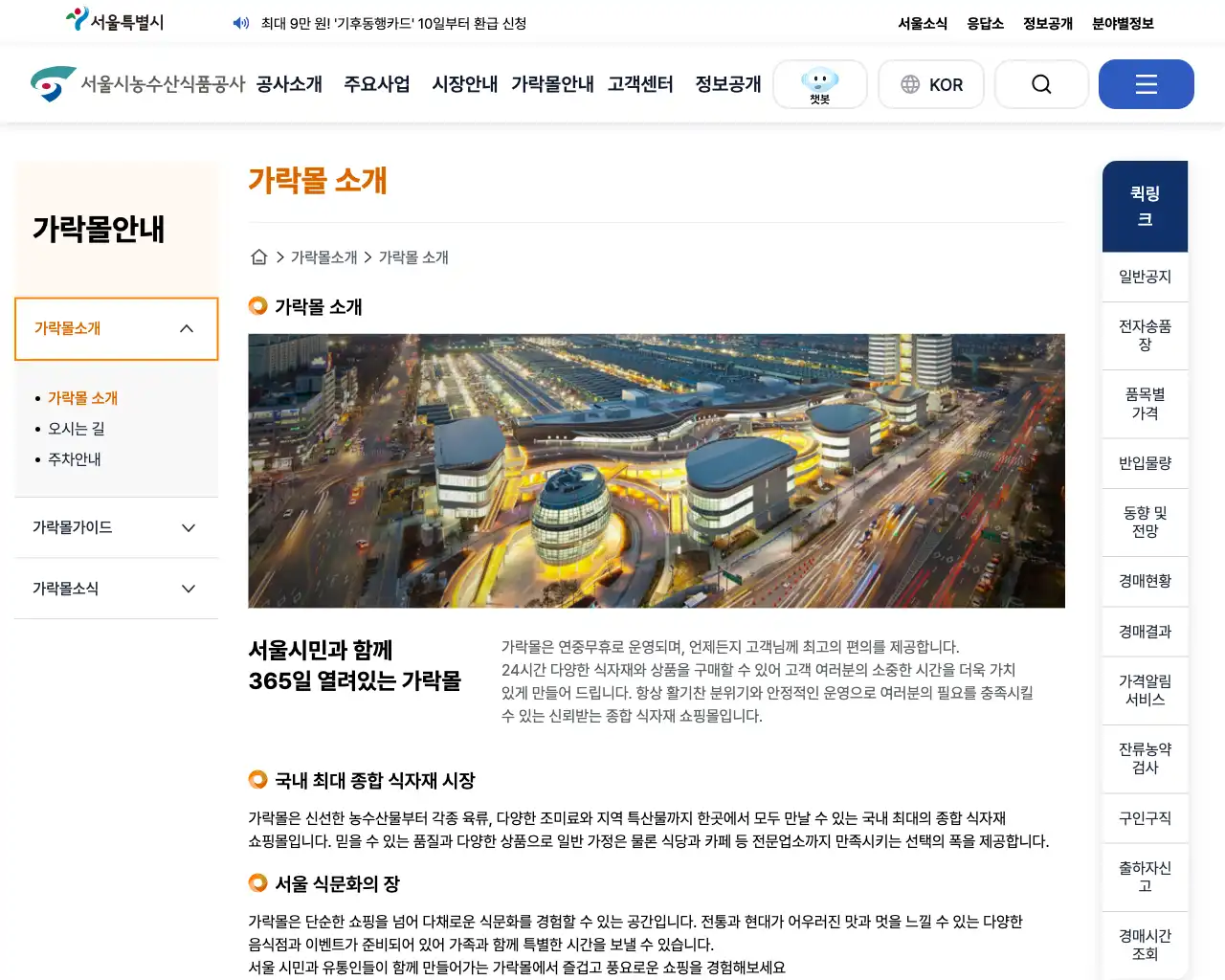Screen dimensions: 1225x980
Task: Click the home icon in breadcrumb
Action: tap(258, 256)
